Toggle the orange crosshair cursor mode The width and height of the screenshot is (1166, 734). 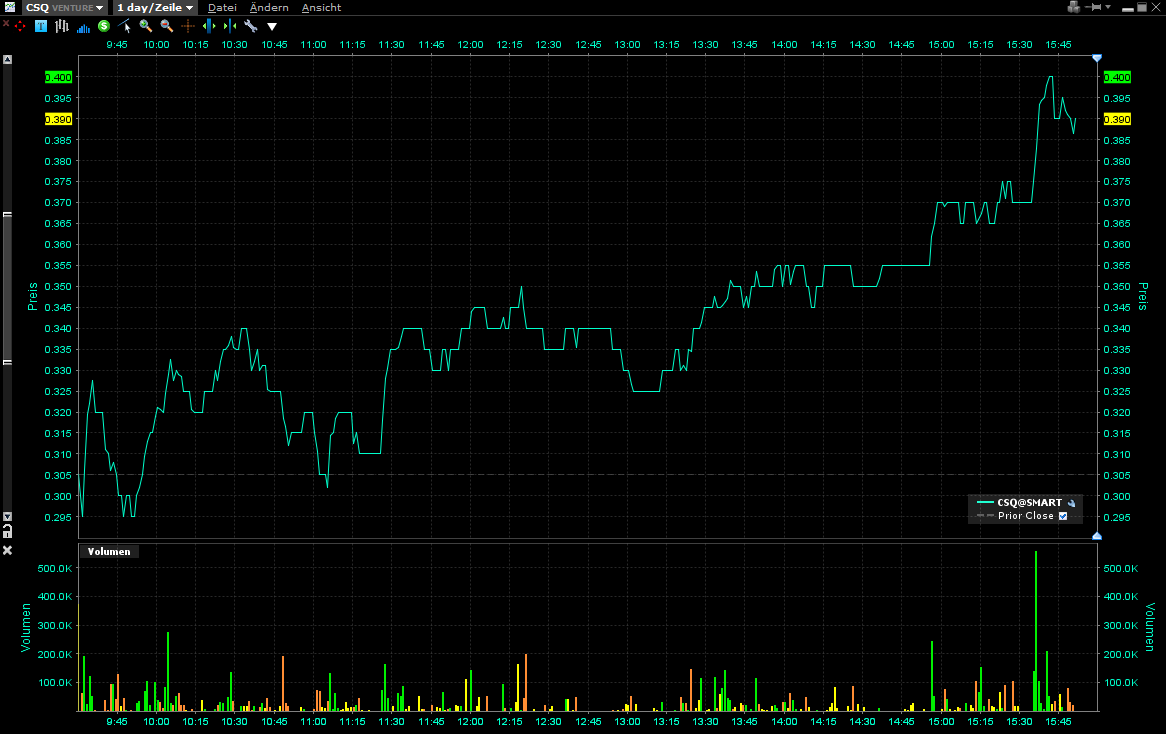click(188, 26)
